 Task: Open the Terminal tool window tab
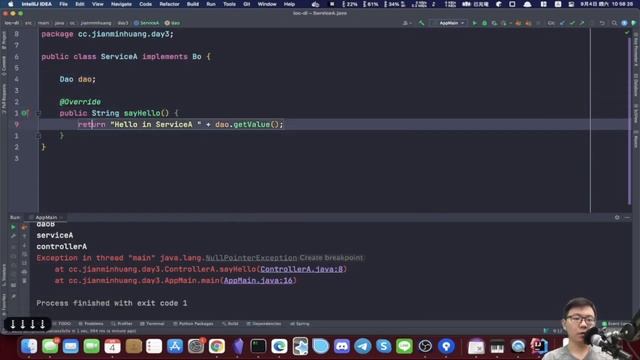[152, 324]
